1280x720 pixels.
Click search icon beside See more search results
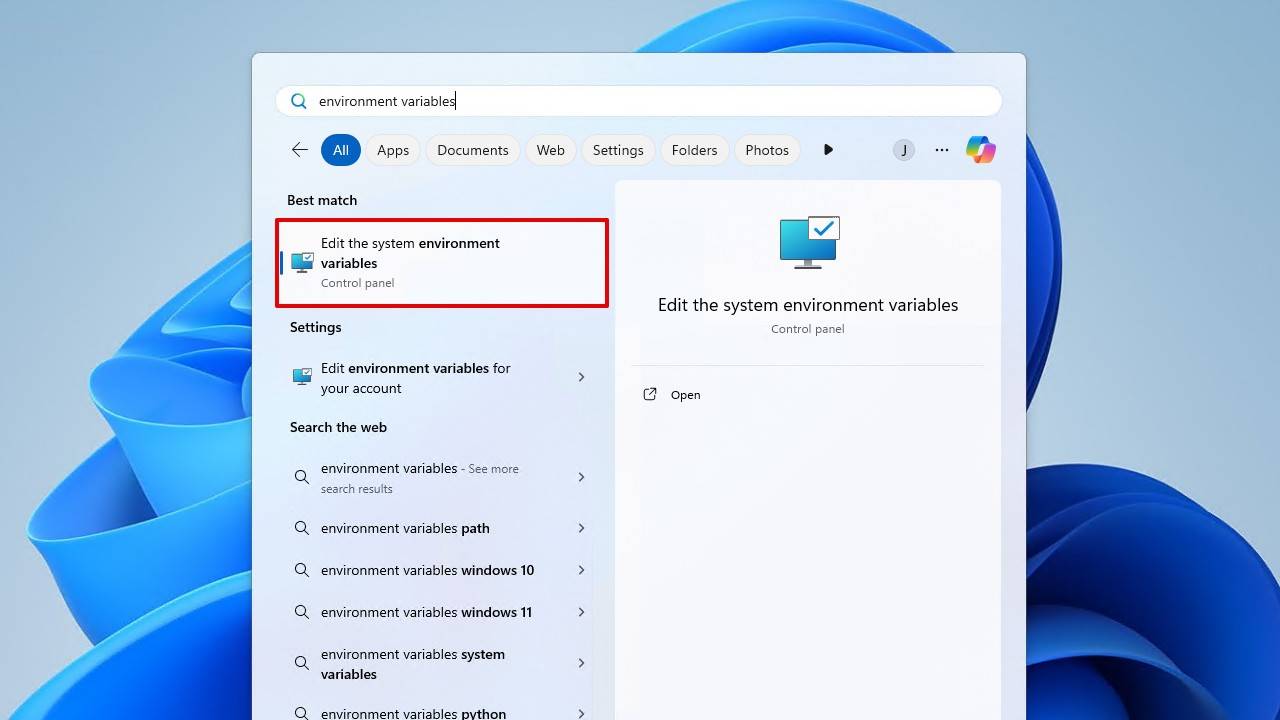tap(301, 477)
